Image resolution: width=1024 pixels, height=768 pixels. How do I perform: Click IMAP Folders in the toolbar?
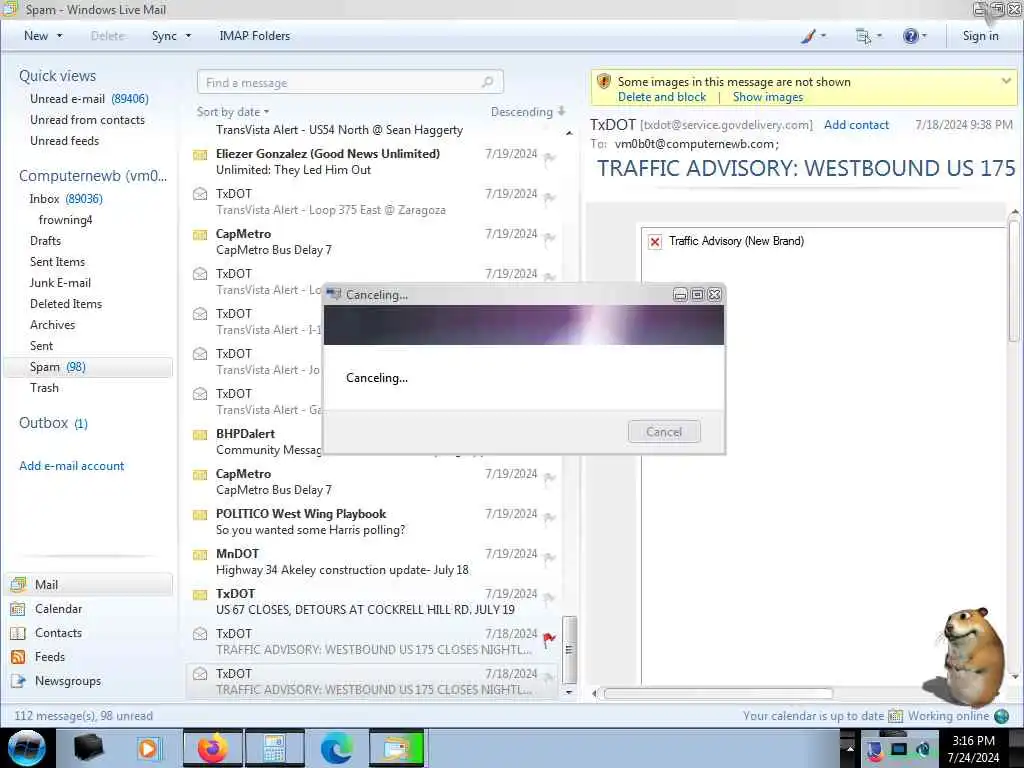(254, 36)
